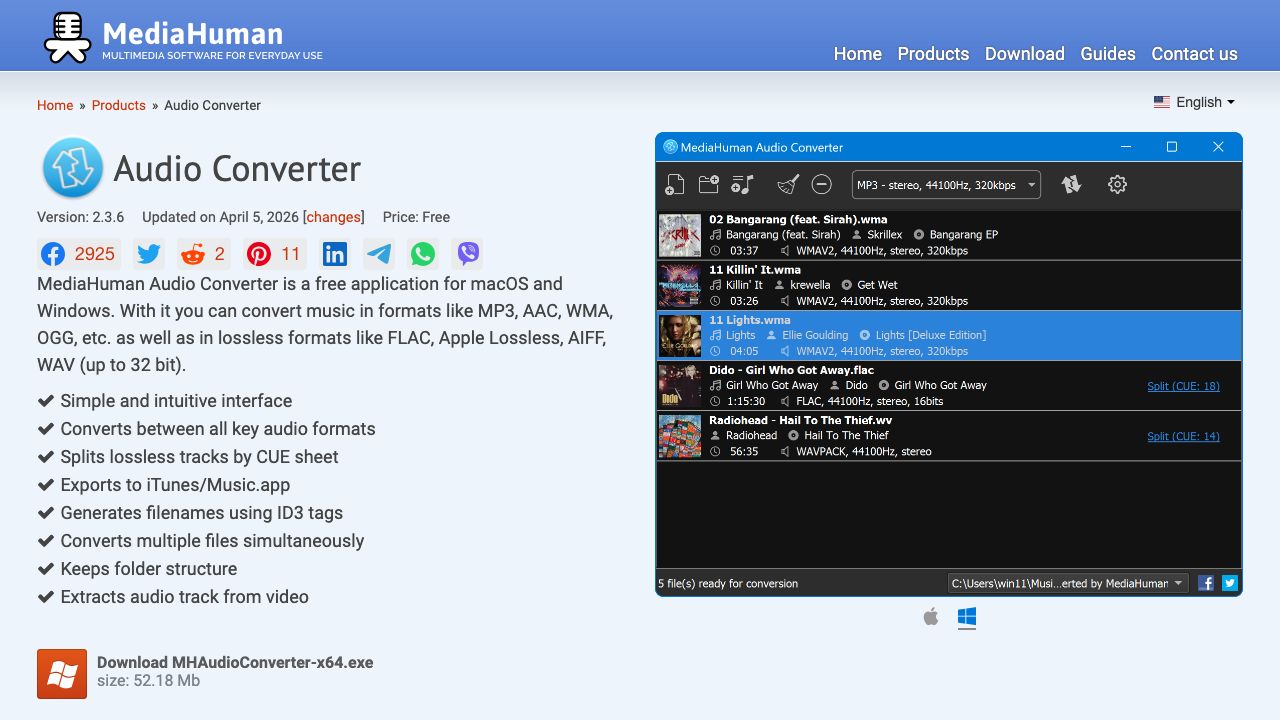Click the Add music tracks icon
The width and height of the screenshot is (1280, 720).
(x=743, y=184)
